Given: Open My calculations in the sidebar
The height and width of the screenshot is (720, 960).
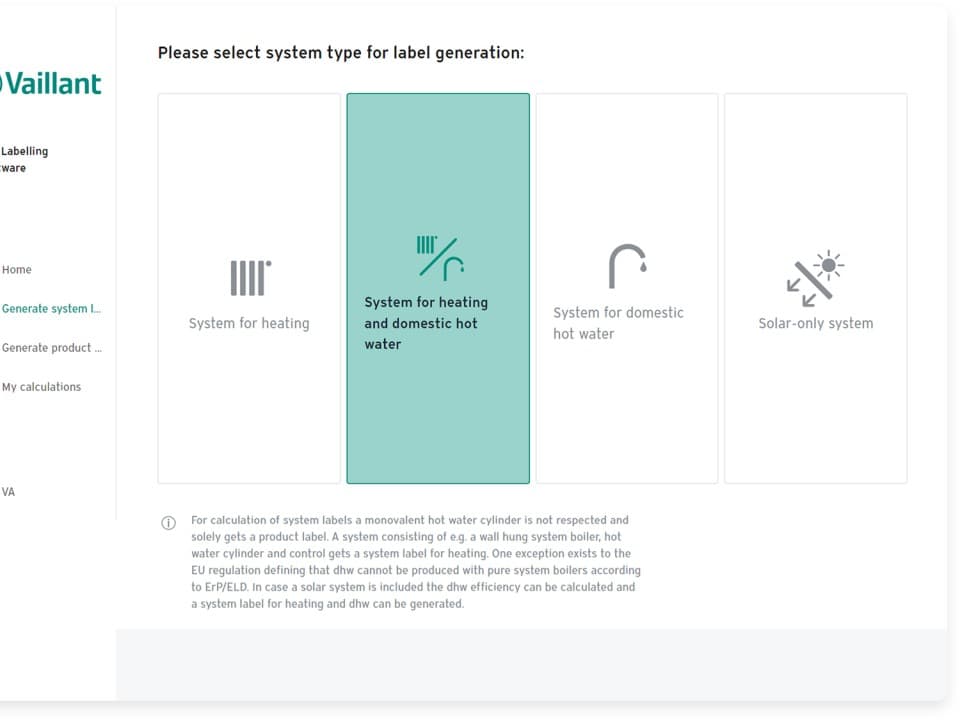Looking at the screenshot, I should (x=41, y=387).
